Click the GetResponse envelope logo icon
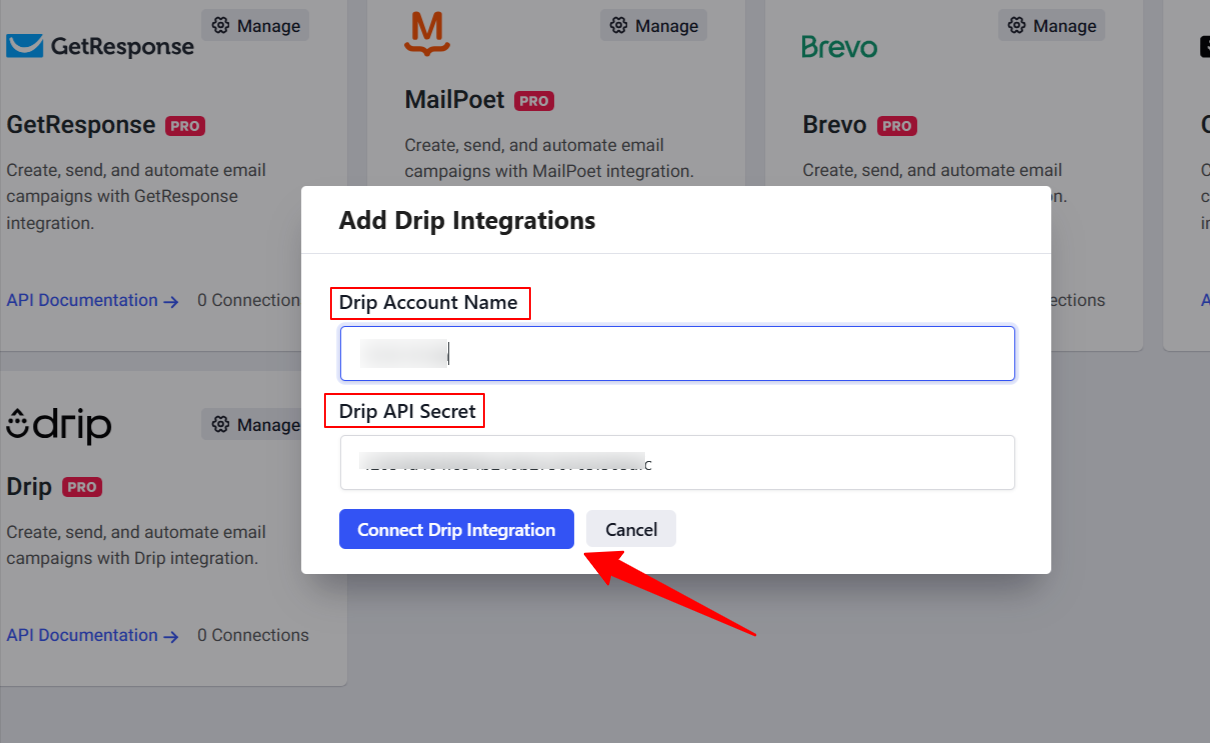This screenshot has height=743, width=1210. point(22,44)
